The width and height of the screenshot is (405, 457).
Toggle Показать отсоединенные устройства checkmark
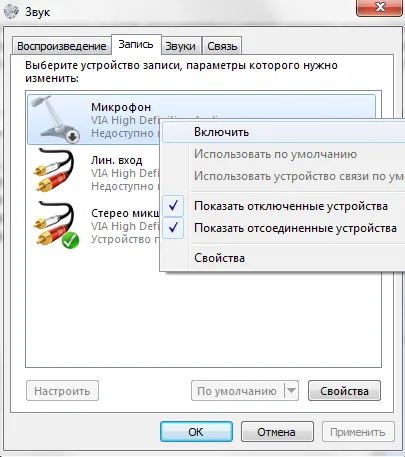click(173, 228)
